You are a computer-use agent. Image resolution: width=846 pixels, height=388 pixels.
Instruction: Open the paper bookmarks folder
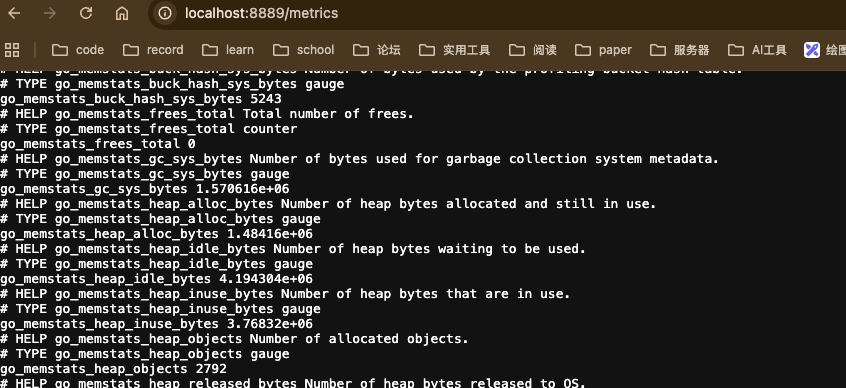[x=603, y=50]
